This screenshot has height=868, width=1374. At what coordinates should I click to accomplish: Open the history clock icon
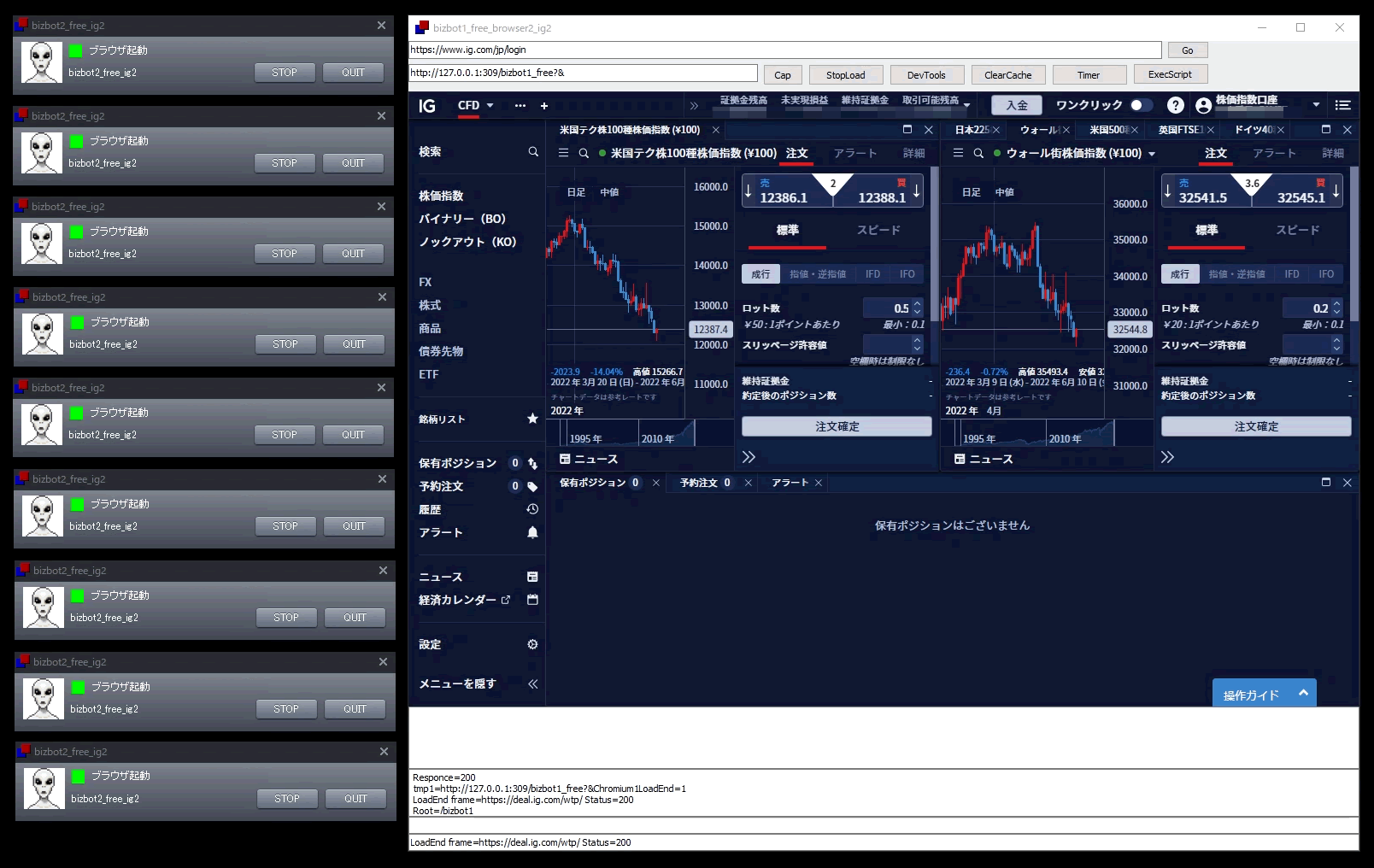532,509
